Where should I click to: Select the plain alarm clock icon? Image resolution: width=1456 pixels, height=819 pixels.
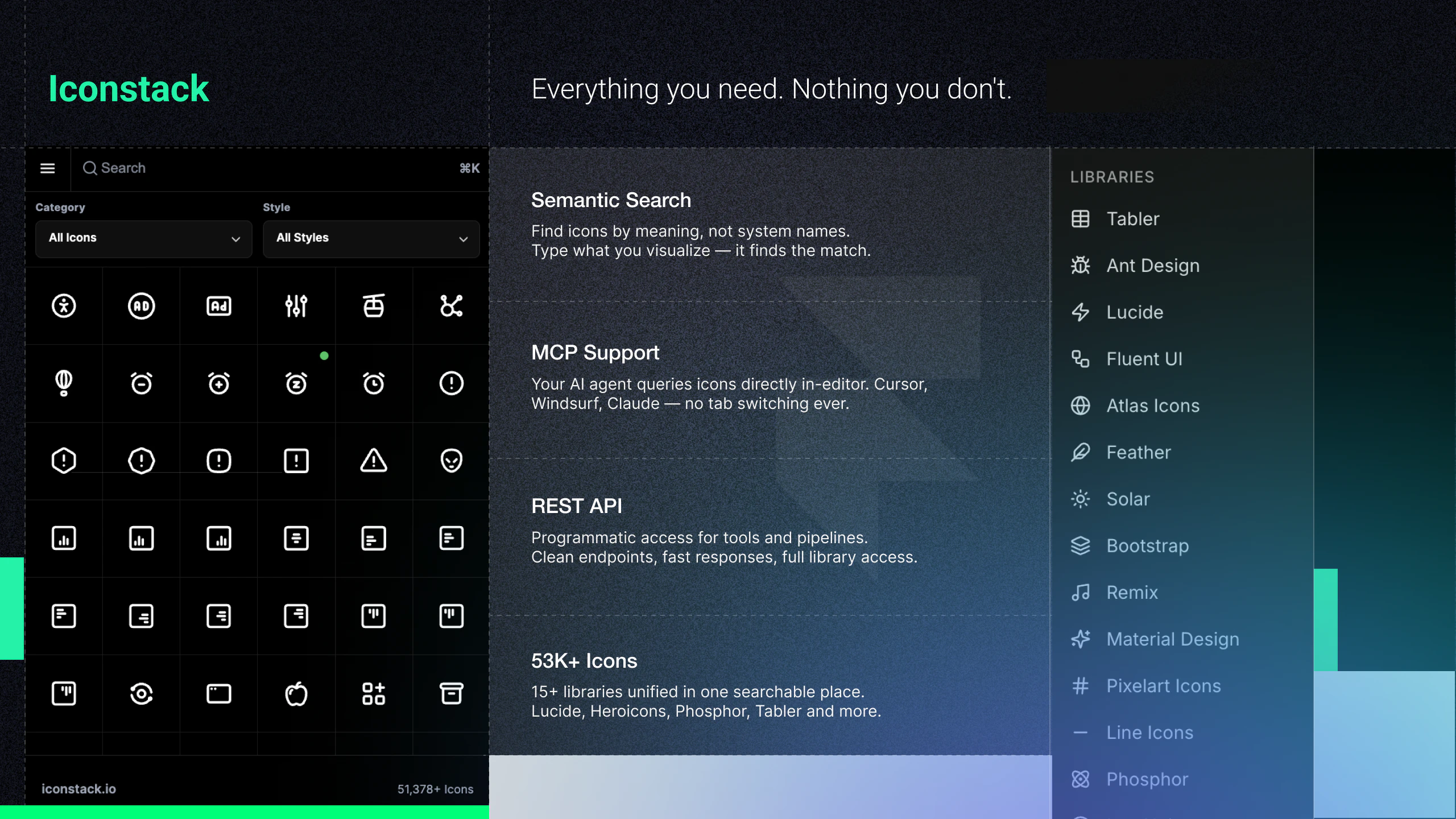click(x=374, y=383)
